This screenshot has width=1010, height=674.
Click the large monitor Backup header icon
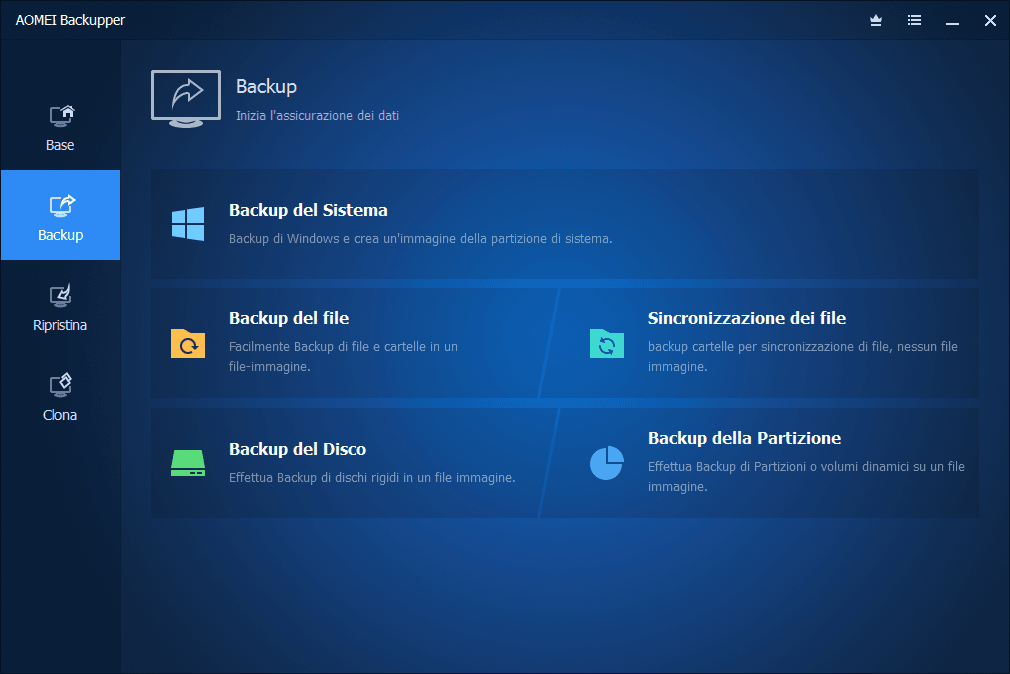coord(186,99)
